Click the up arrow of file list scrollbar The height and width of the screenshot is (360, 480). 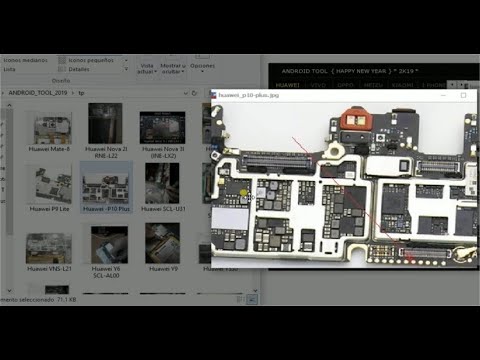pyautogui.click(x=9, y=105)
